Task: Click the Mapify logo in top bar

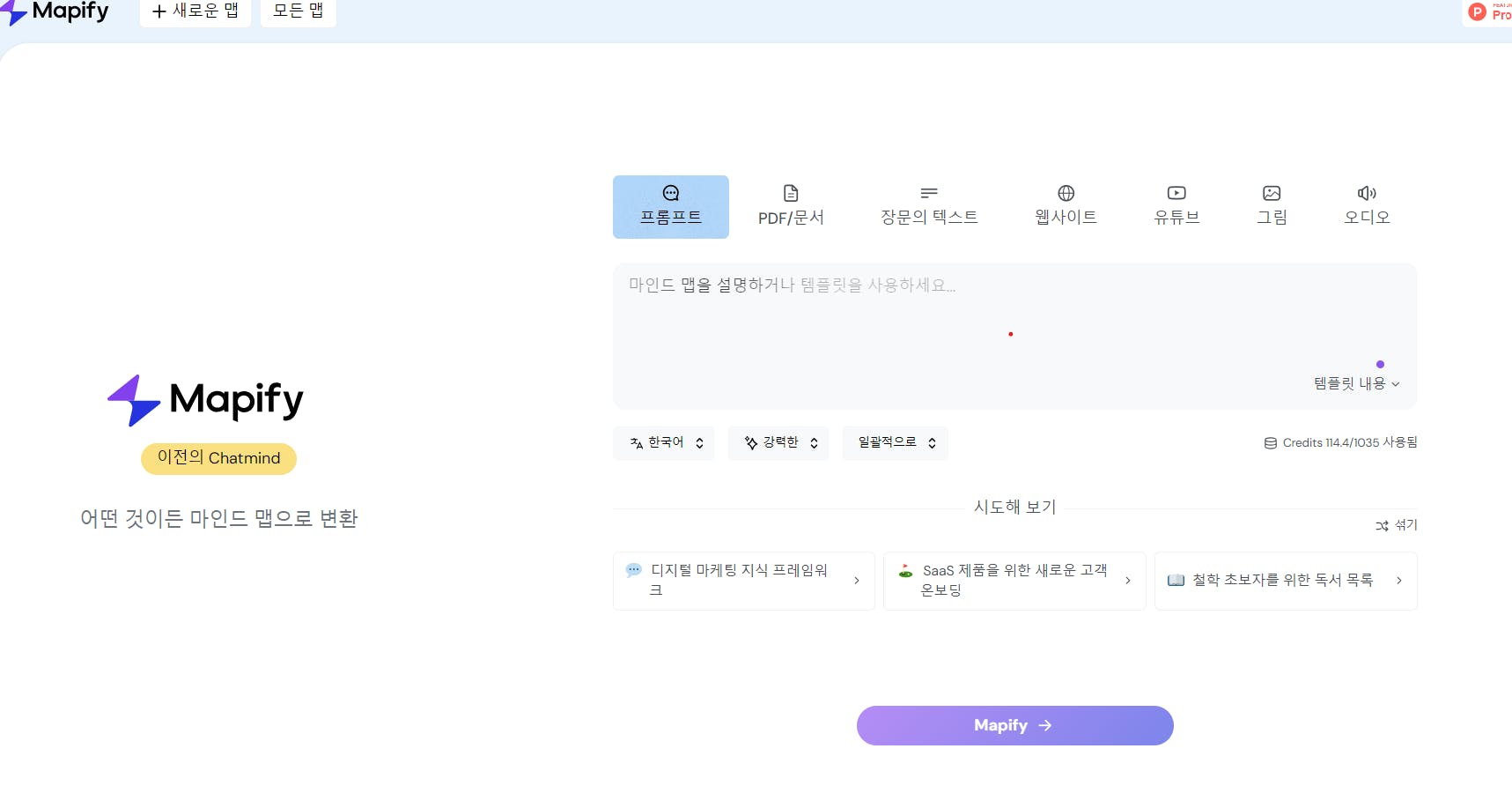Action: [55, 12]
